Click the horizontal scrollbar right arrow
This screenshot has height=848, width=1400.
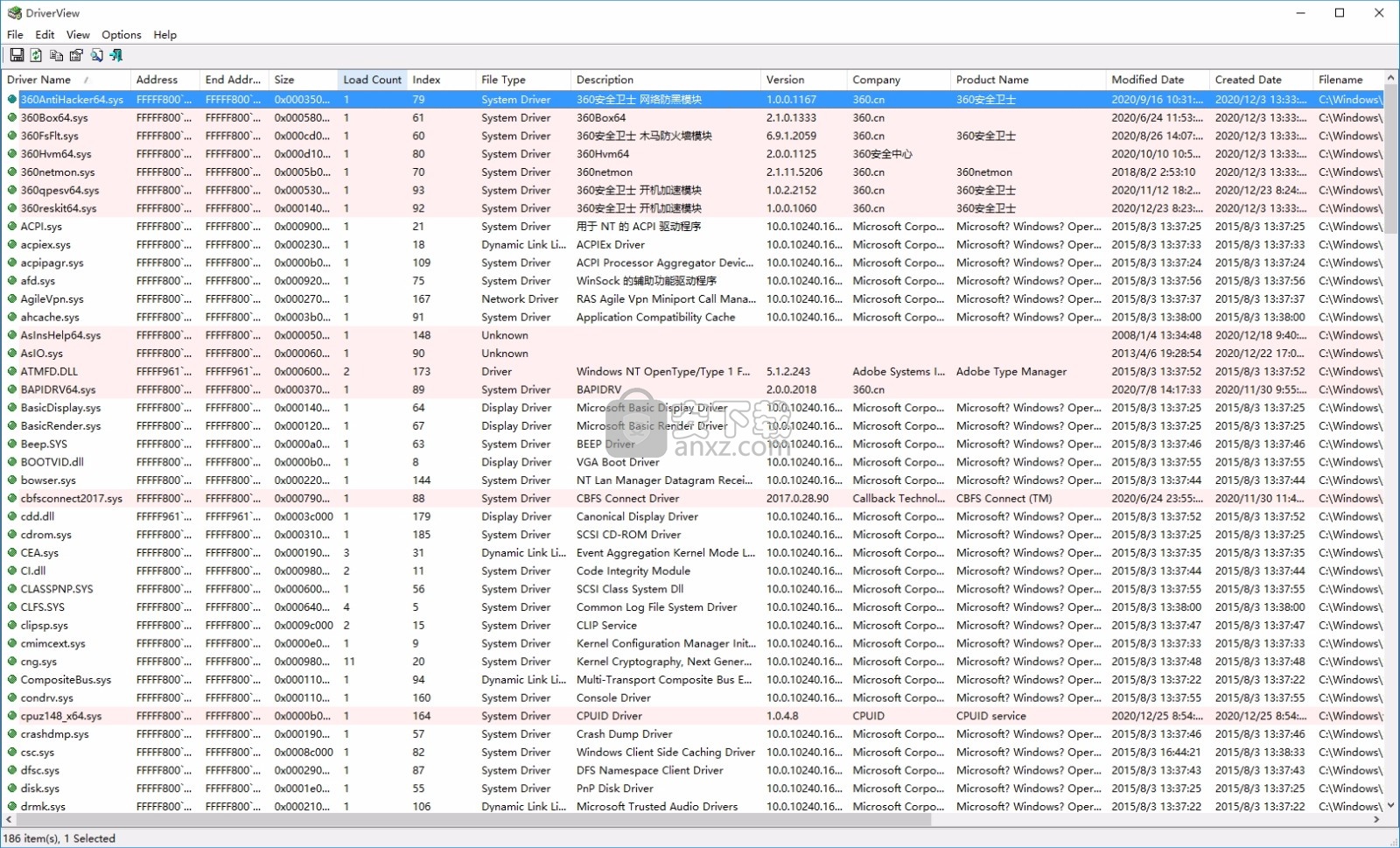click(x=1376, y=820)
